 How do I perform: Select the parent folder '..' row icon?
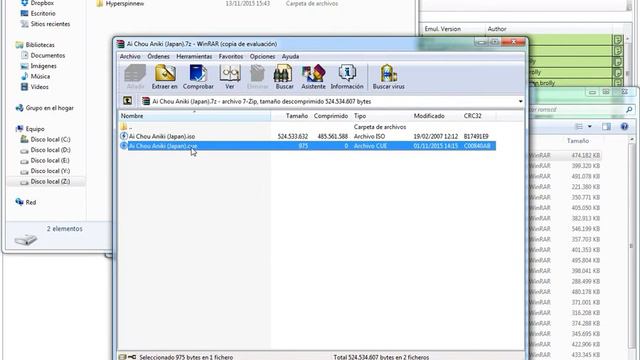(124, 127)
